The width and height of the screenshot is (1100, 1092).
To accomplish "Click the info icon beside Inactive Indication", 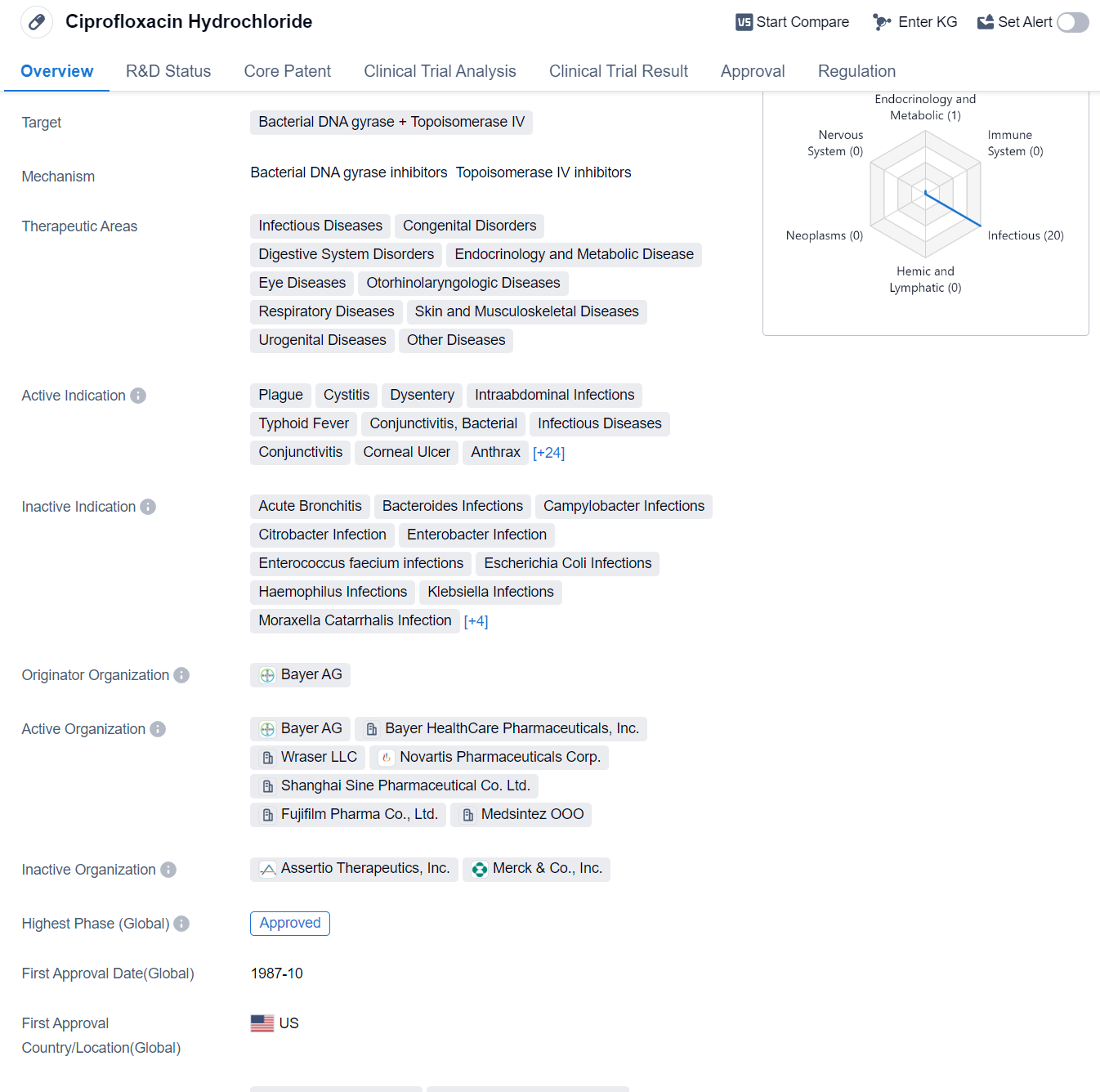I will 148,507.
